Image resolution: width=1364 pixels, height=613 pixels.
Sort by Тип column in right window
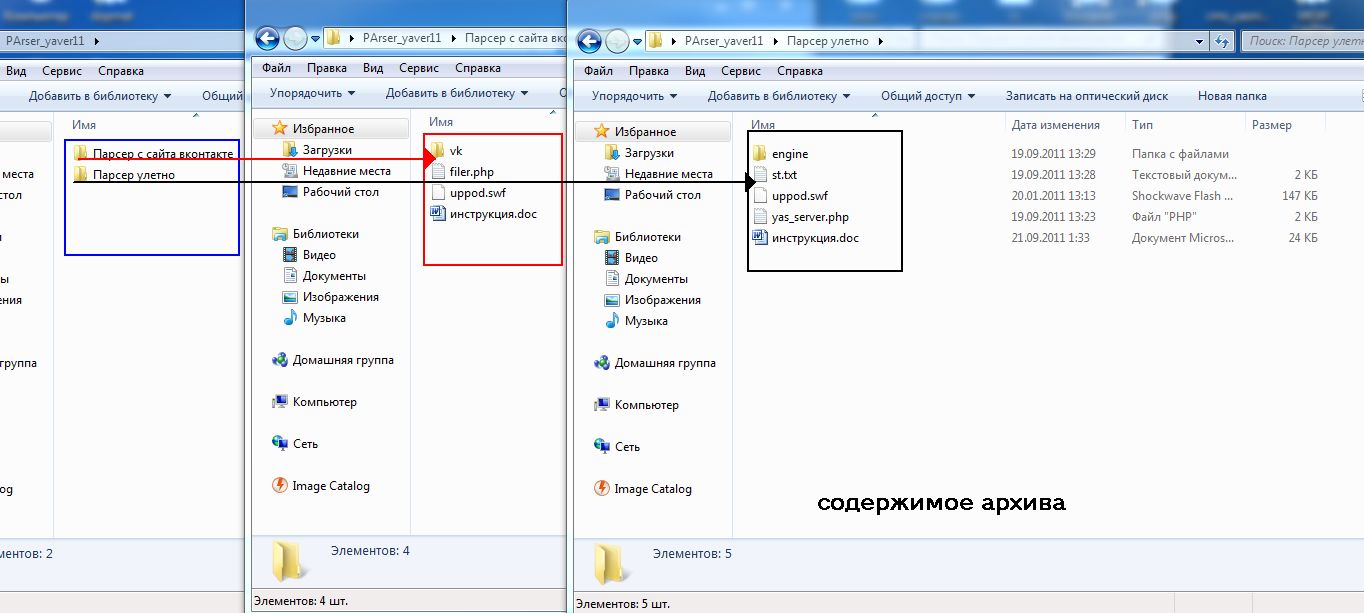point(1142,125)
